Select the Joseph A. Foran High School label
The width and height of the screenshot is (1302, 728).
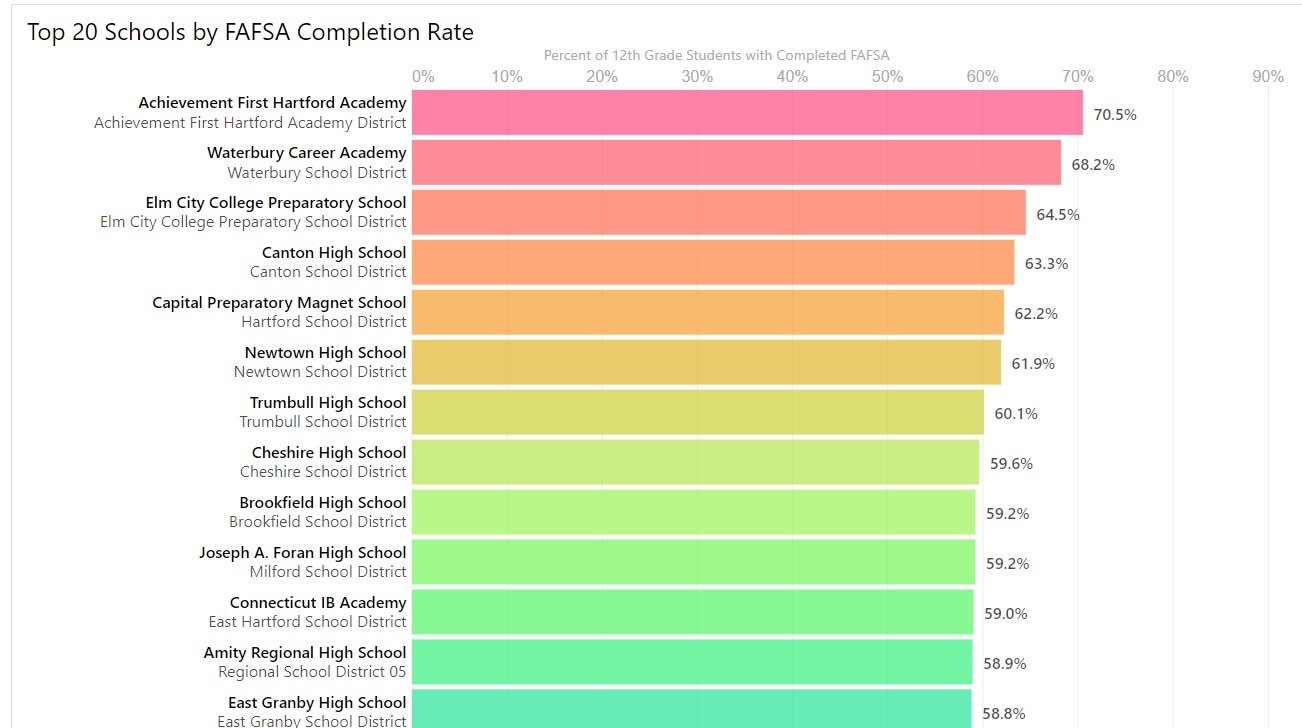pyautogui.click(x=302, y=553)
